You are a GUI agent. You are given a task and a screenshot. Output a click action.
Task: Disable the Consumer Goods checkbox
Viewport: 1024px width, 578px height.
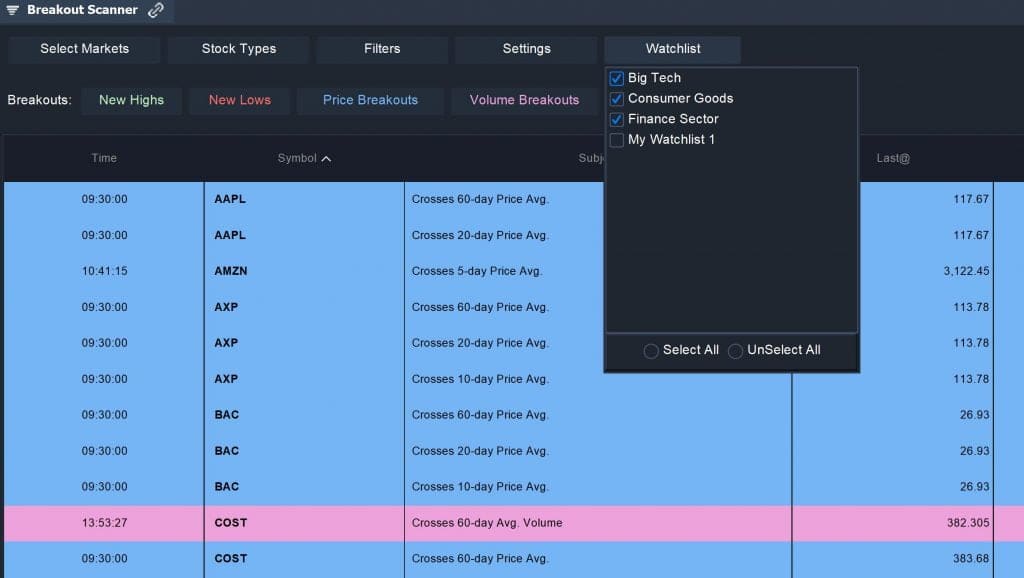coord(616,98)
